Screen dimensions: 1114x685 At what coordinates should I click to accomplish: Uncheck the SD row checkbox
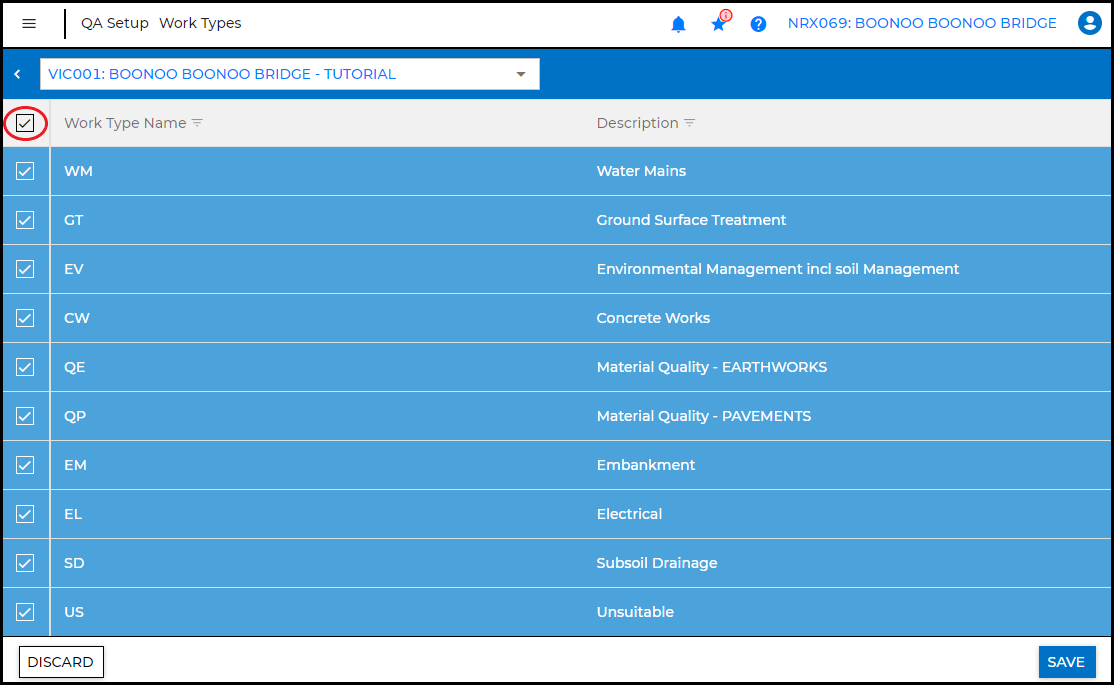tap(25, 563)
